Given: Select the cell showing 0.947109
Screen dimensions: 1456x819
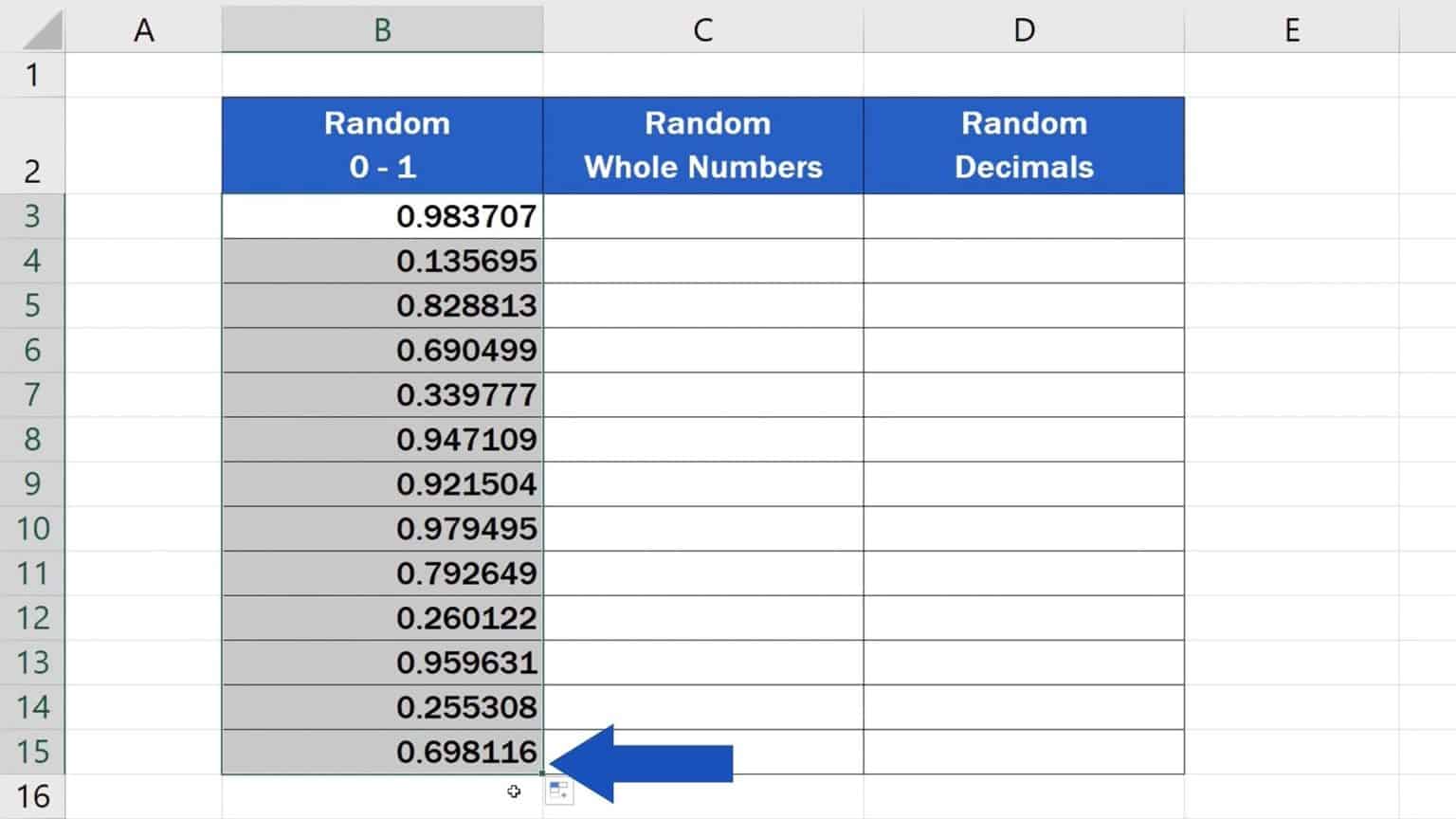Looking at the screenshot, I should (x=382, y=439).
